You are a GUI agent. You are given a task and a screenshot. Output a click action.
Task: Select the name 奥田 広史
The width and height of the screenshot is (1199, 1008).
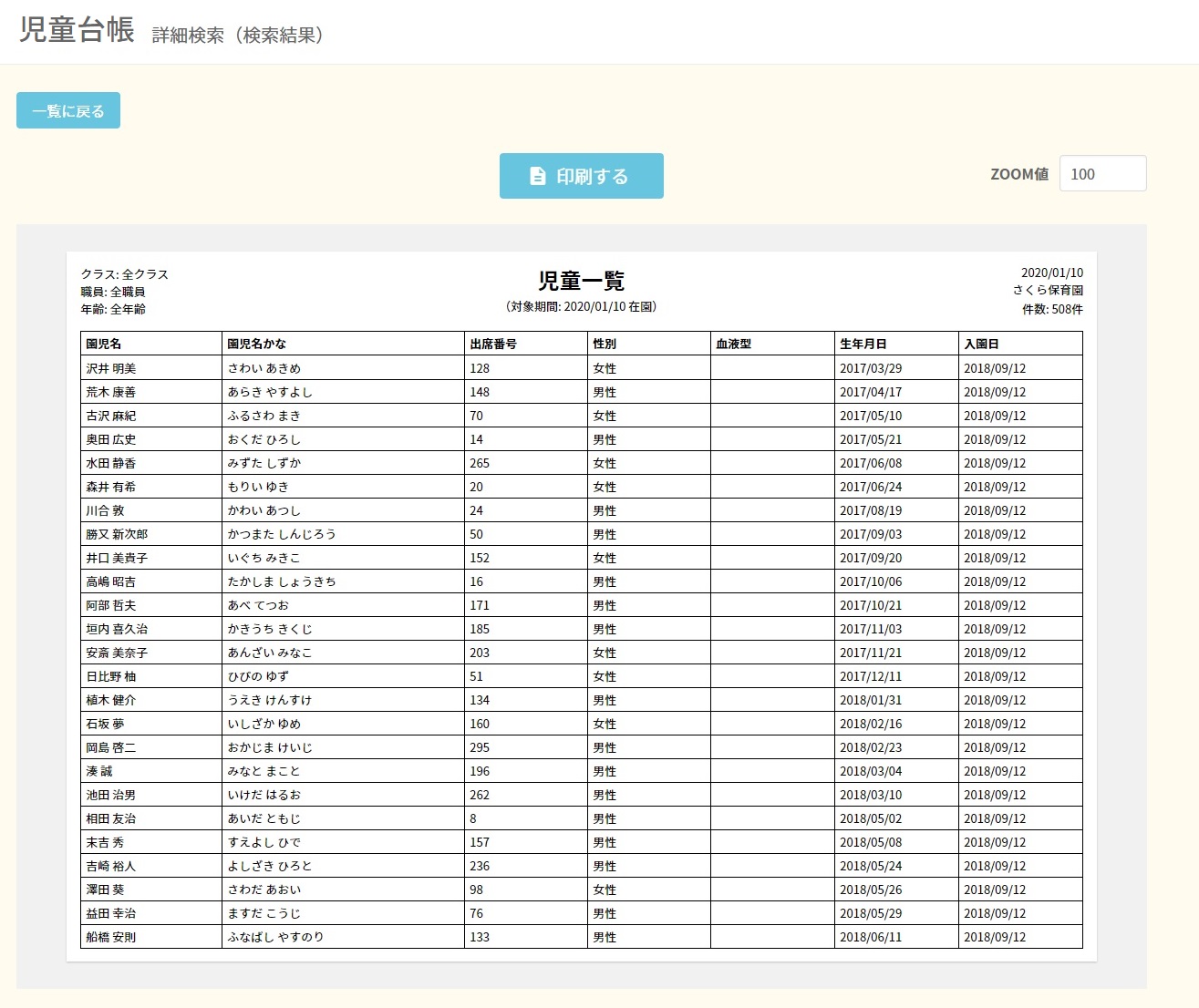(111, 439)
